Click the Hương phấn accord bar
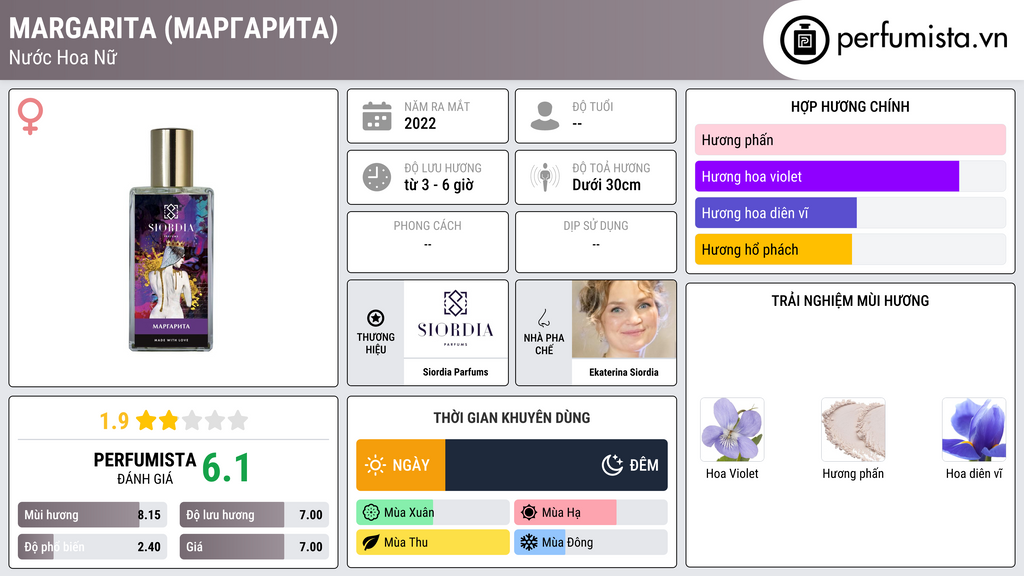The width and height of the screenshot is (1024, 576). click(x=850, y=140)
